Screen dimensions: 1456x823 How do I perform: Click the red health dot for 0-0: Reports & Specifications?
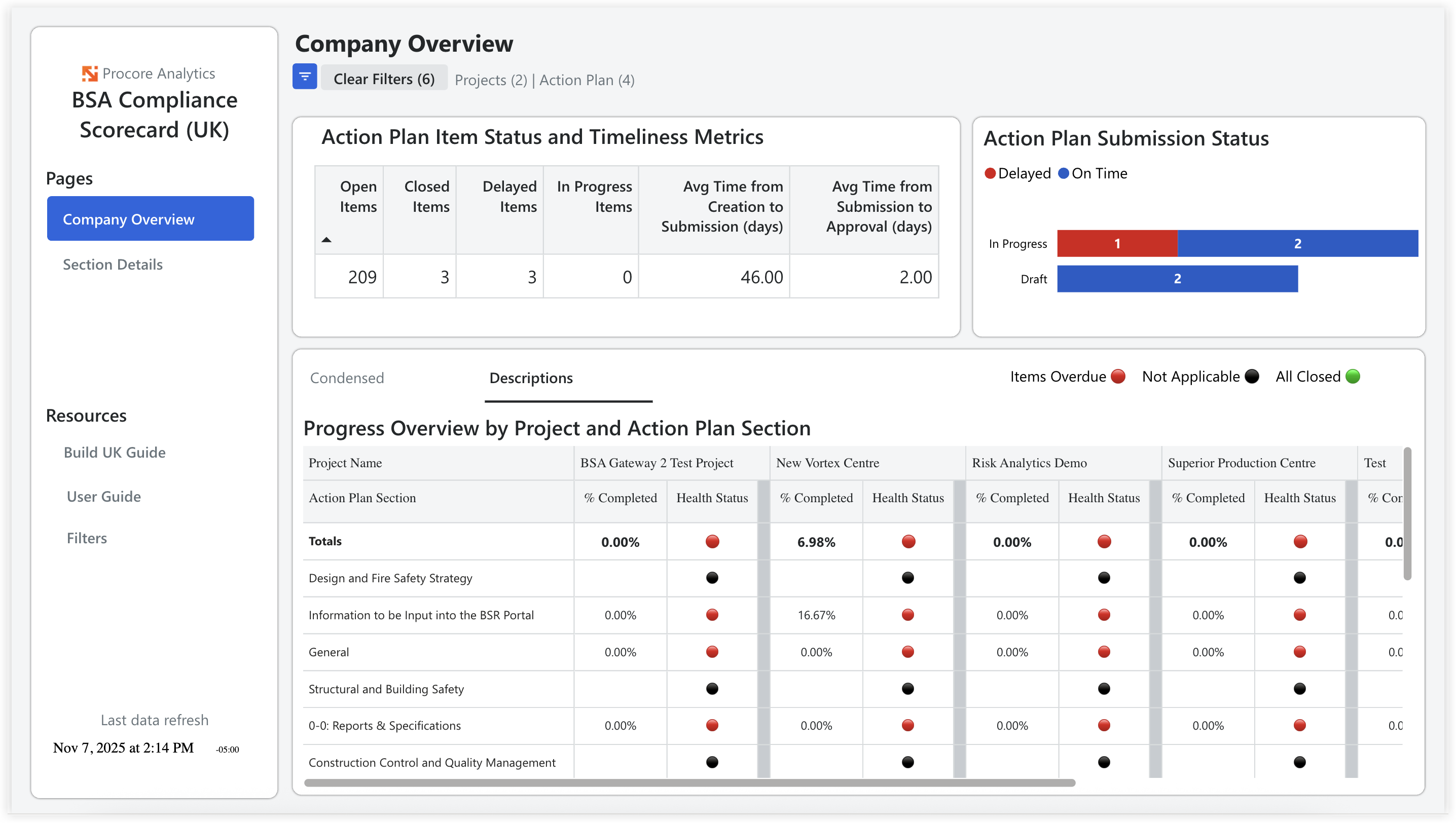tap(712, 725)
